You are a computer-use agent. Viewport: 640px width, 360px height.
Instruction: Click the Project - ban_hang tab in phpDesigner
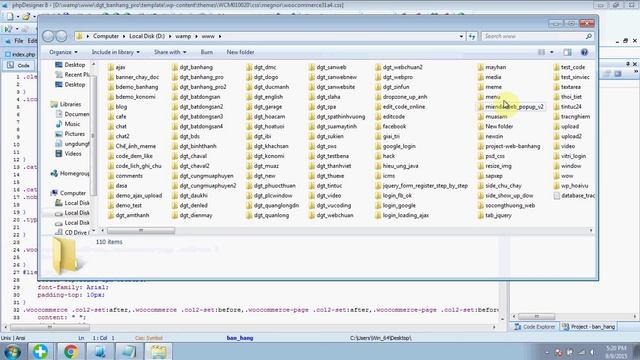589,327
